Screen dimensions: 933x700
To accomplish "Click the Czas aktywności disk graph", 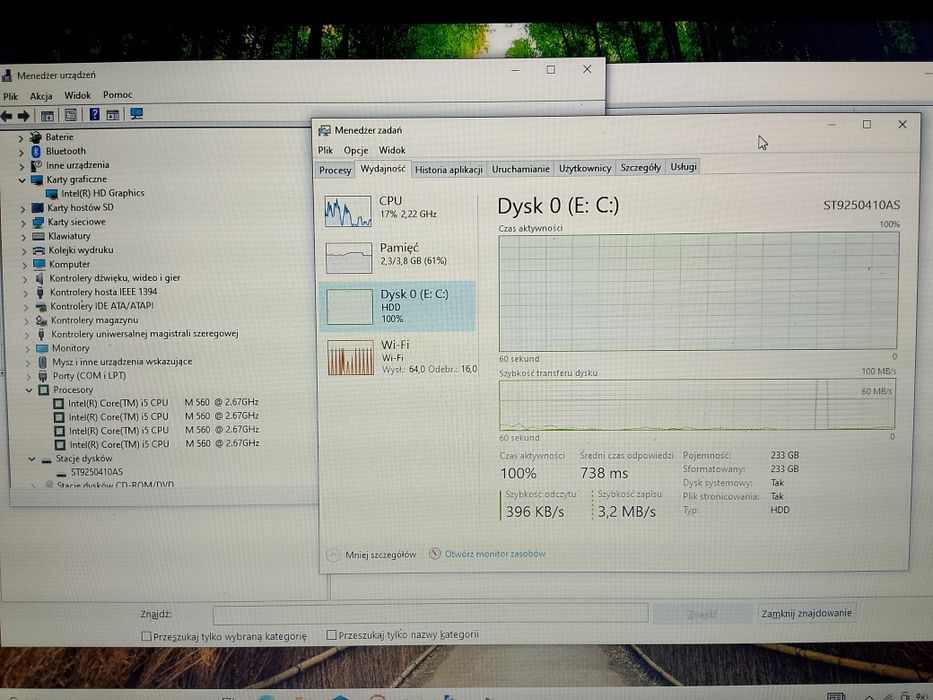I will coord(697,292).
